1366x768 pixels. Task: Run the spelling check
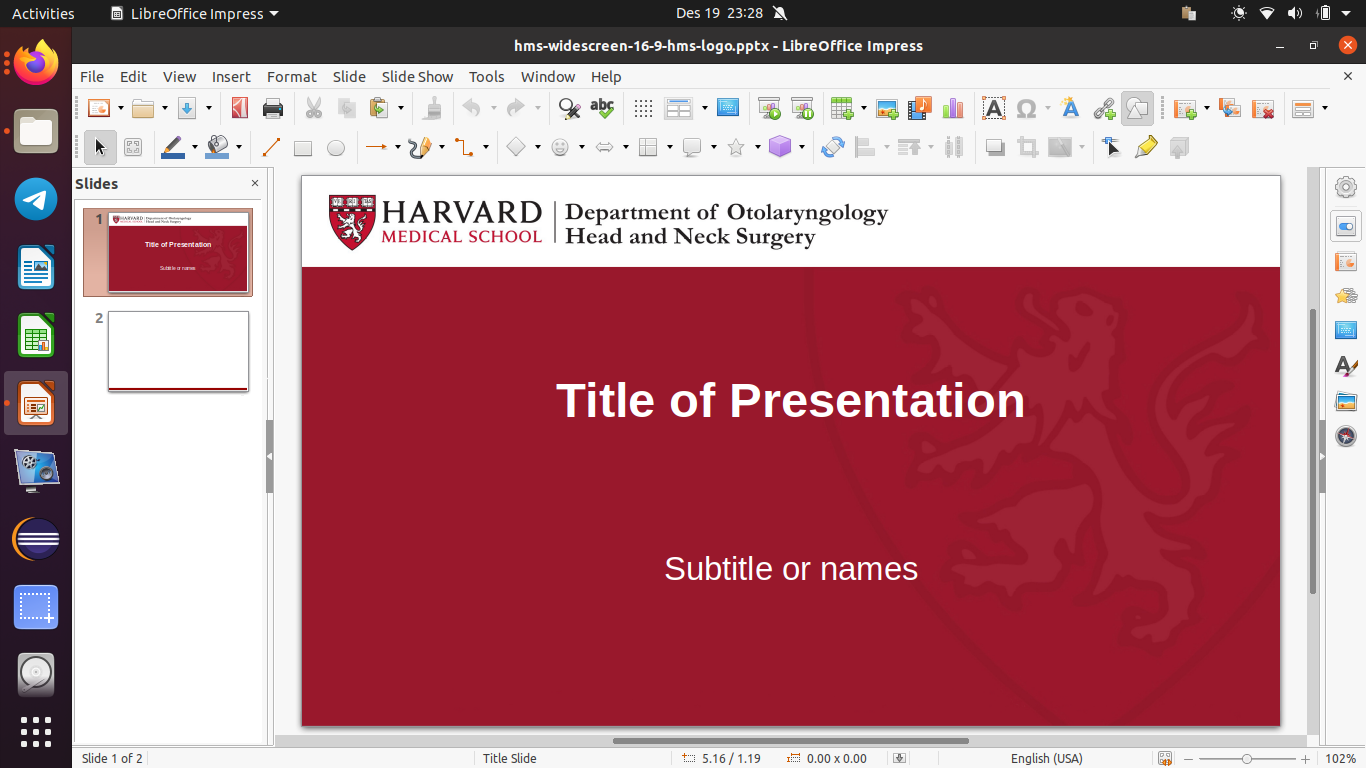point(602,108)
